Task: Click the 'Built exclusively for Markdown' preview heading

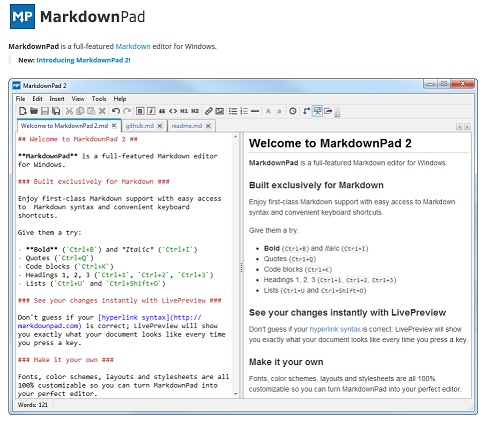Action: pyautogui.click(x=316, y=185)
